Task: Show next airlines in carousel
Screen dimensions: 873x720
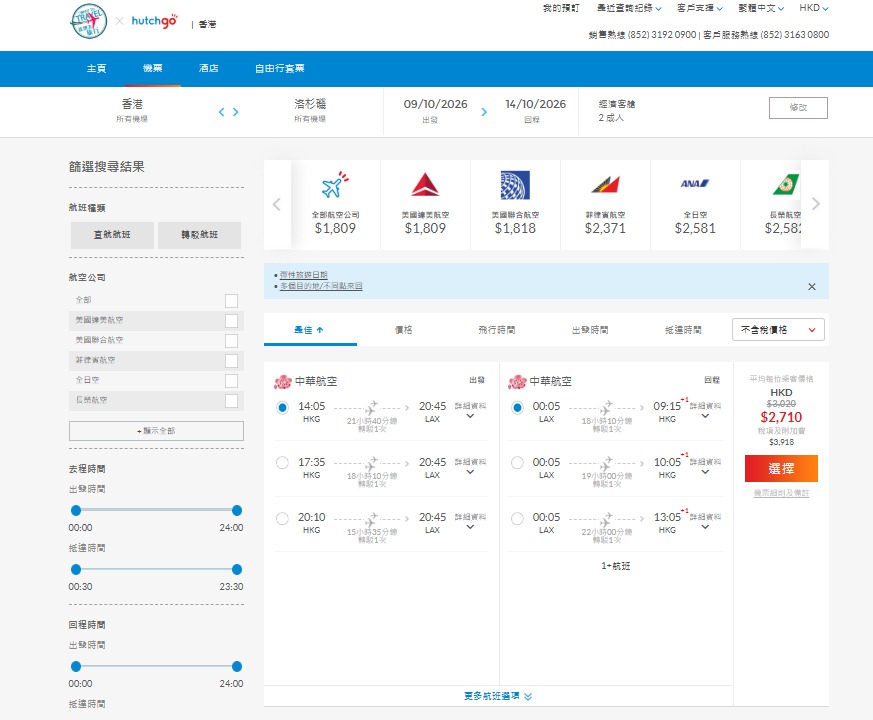Action: point(816,204)
